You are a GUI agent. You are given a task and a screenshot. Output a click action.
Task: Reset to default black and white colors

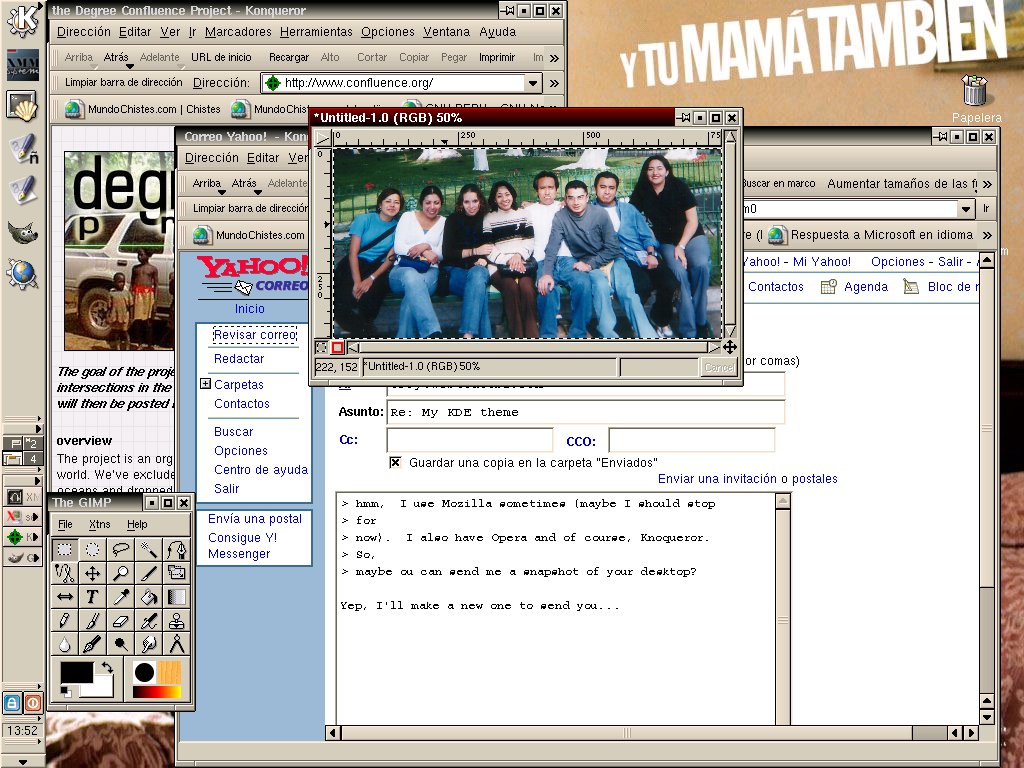(66, 691)
